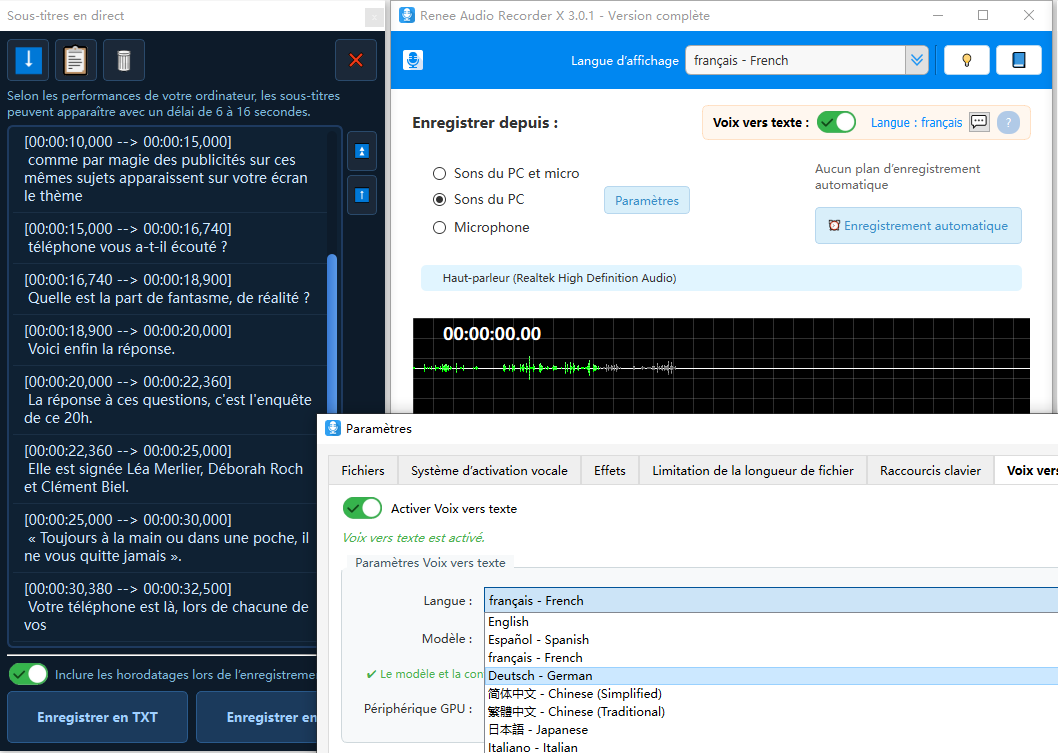Switch to Raccourcis clavier tab

click(x=930, y=470)
